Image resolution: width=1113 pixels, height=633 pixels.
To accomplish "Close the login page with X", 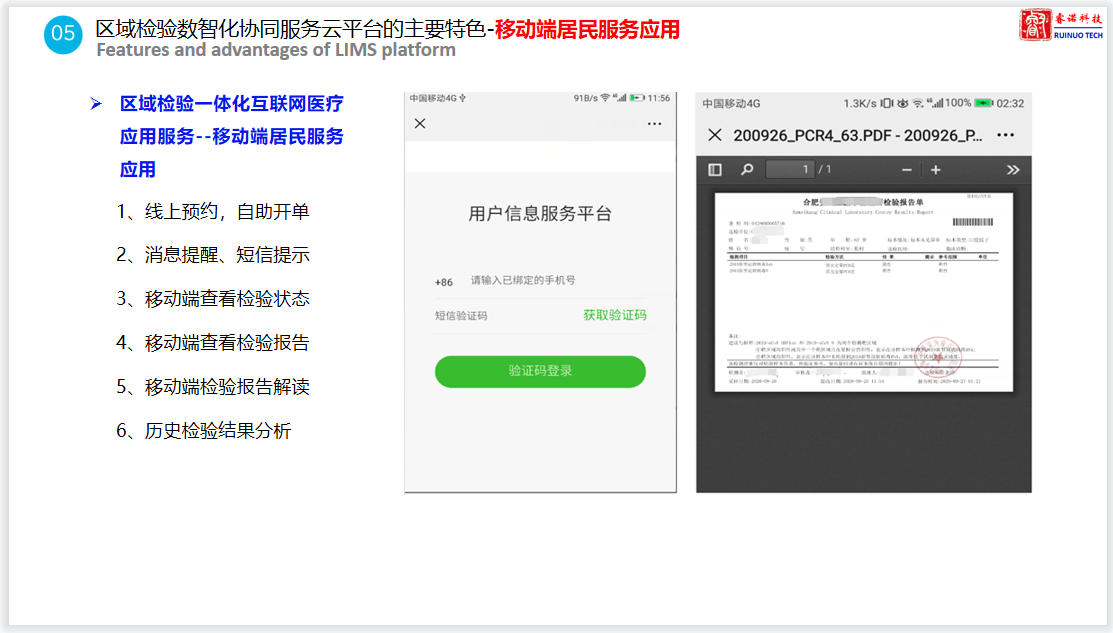I will click(420, 123).
